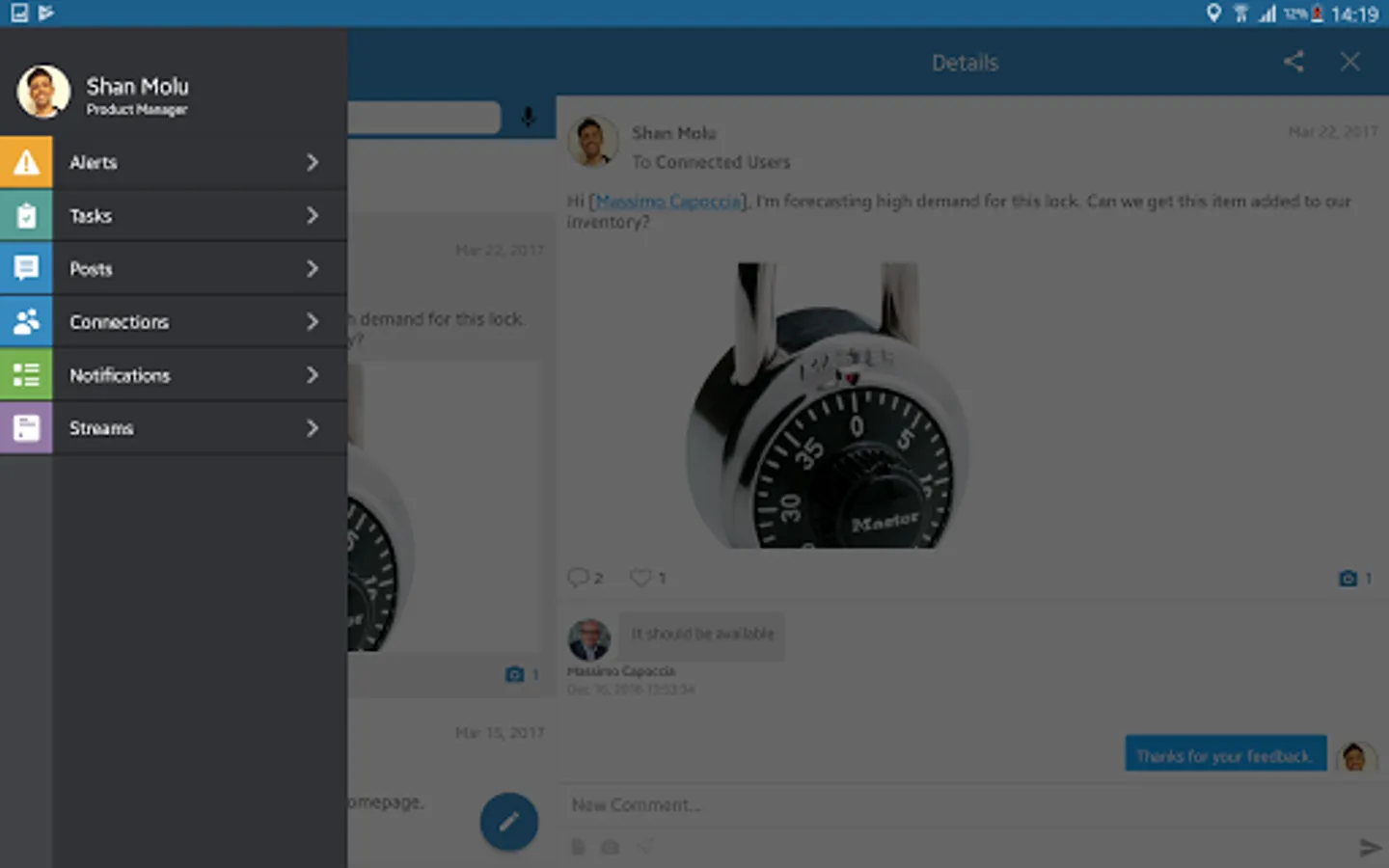This screenshot has width=1389, height=868.
Task: Tap the third comment attachment icon
Action: (645, 847)
